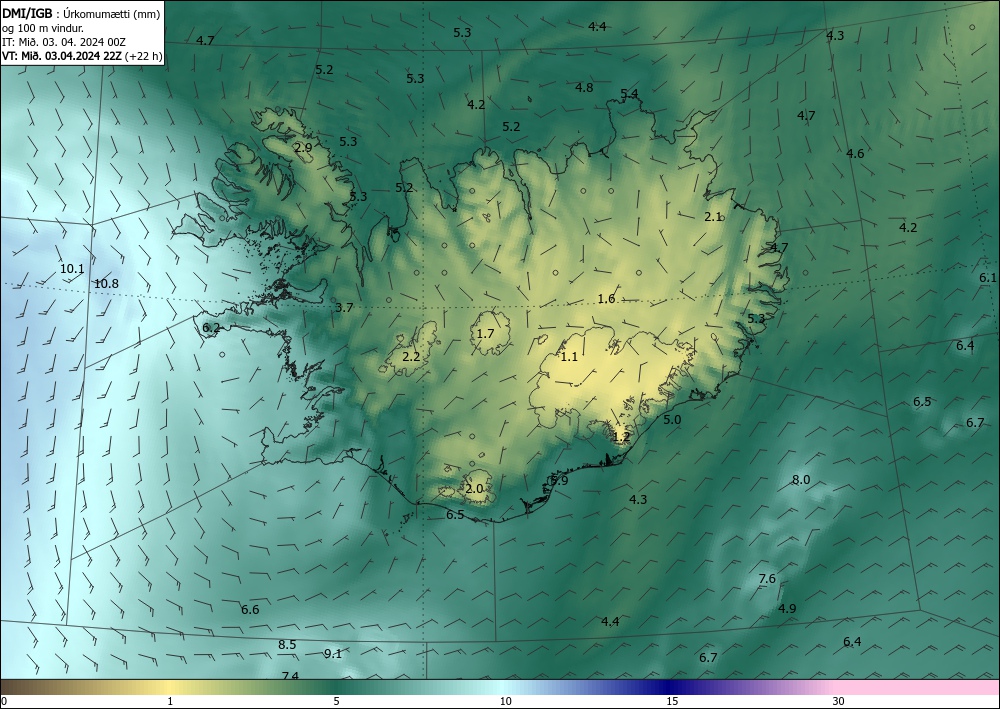The height and width of the screenshot is (709, 1000).
Task: Click the colorbar tick label 0
Action: [4, 701]
